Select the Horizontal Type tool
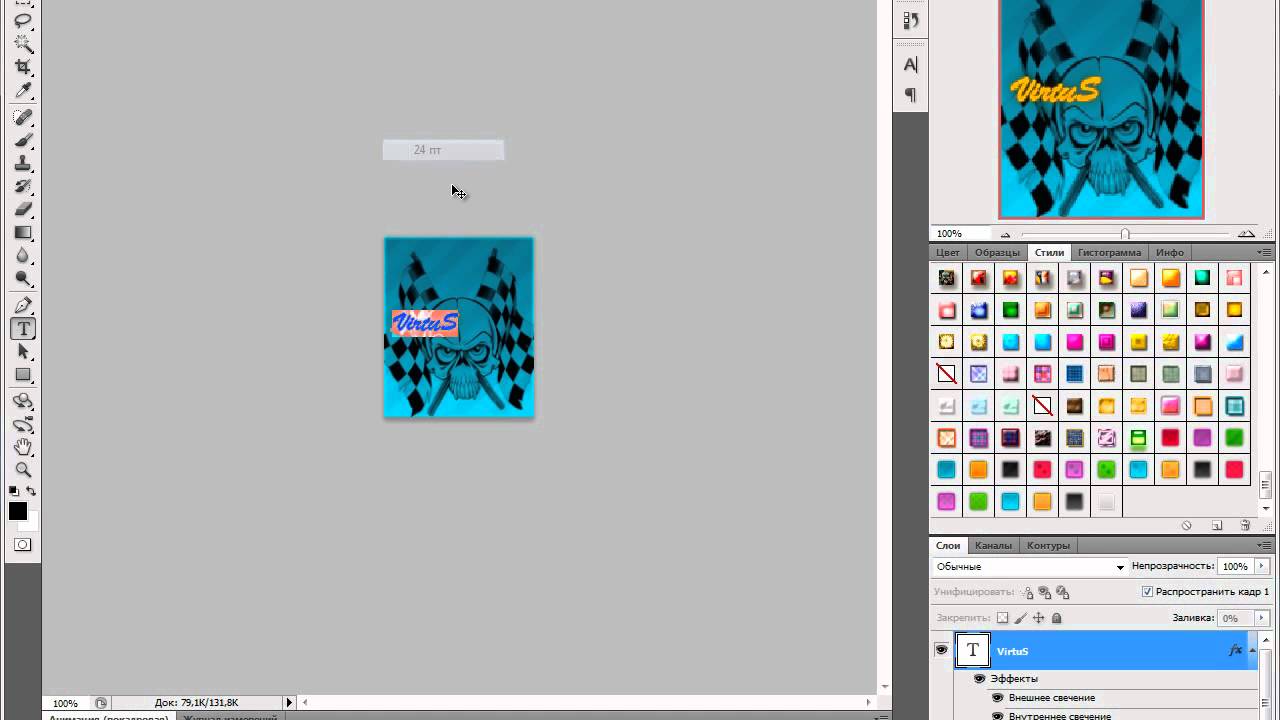The image size is (1280, 720). click(23, 328)
